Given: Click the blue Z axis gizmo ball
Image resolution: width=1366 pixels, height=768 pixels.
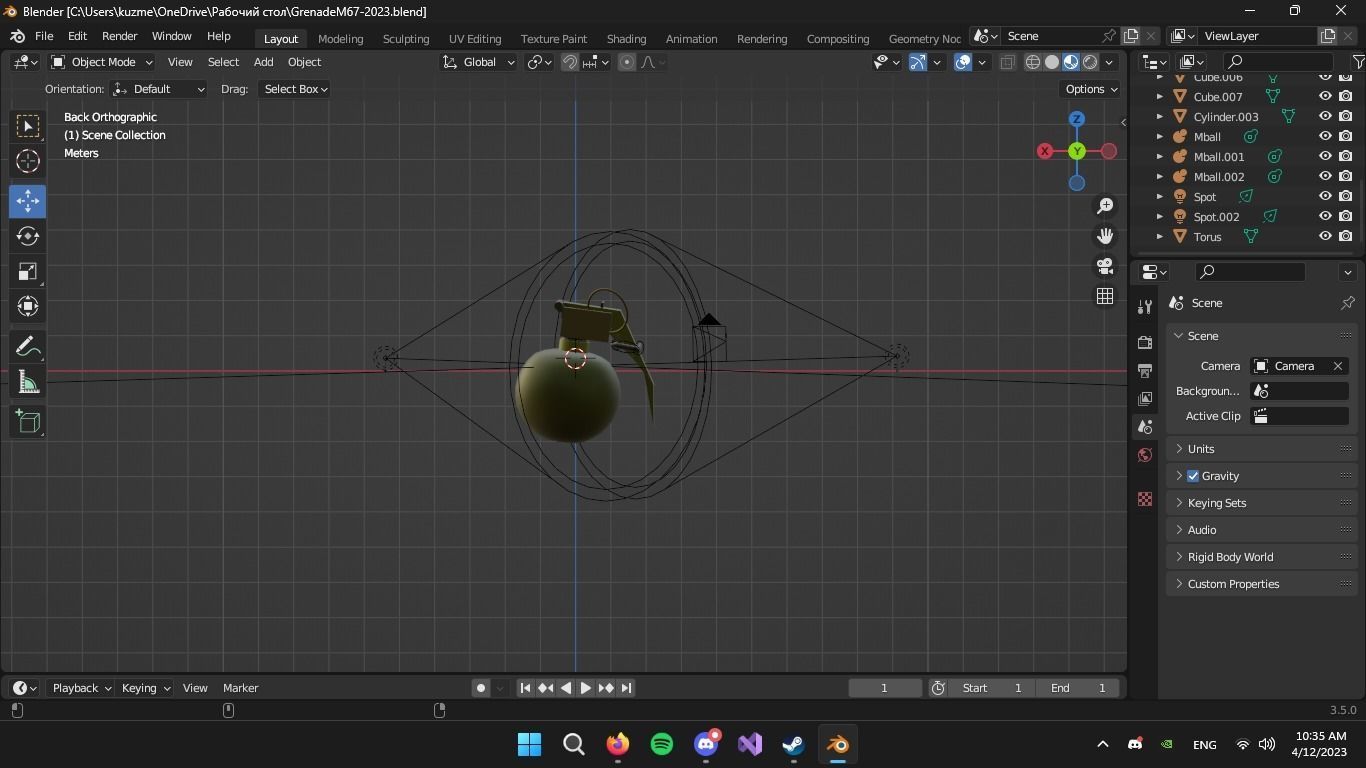Looking at the screenshot, I should tap(1077, 119).
